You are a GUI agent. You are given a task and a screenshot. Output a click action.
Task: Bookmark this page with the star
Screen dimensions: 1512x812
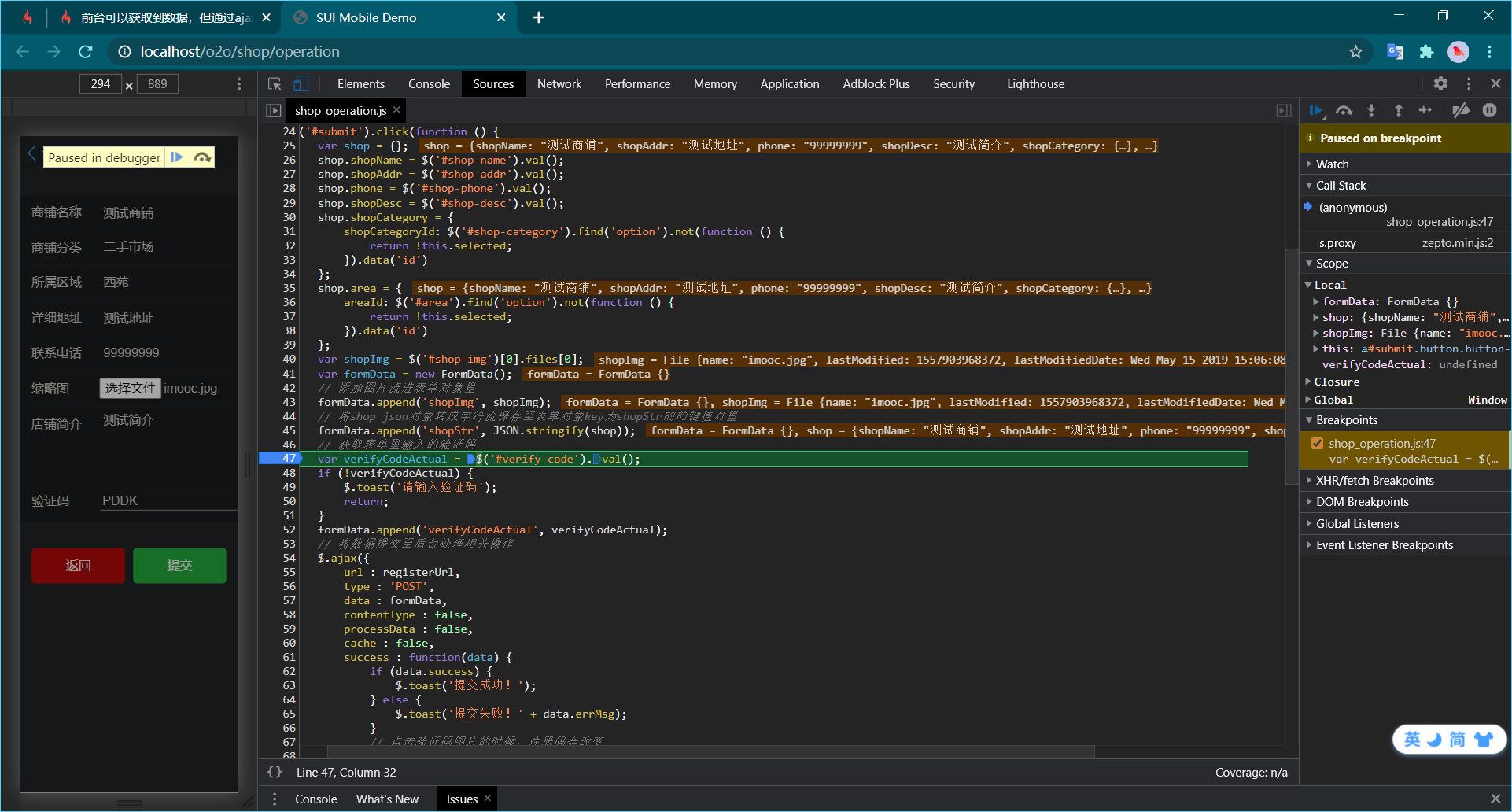1355,52
